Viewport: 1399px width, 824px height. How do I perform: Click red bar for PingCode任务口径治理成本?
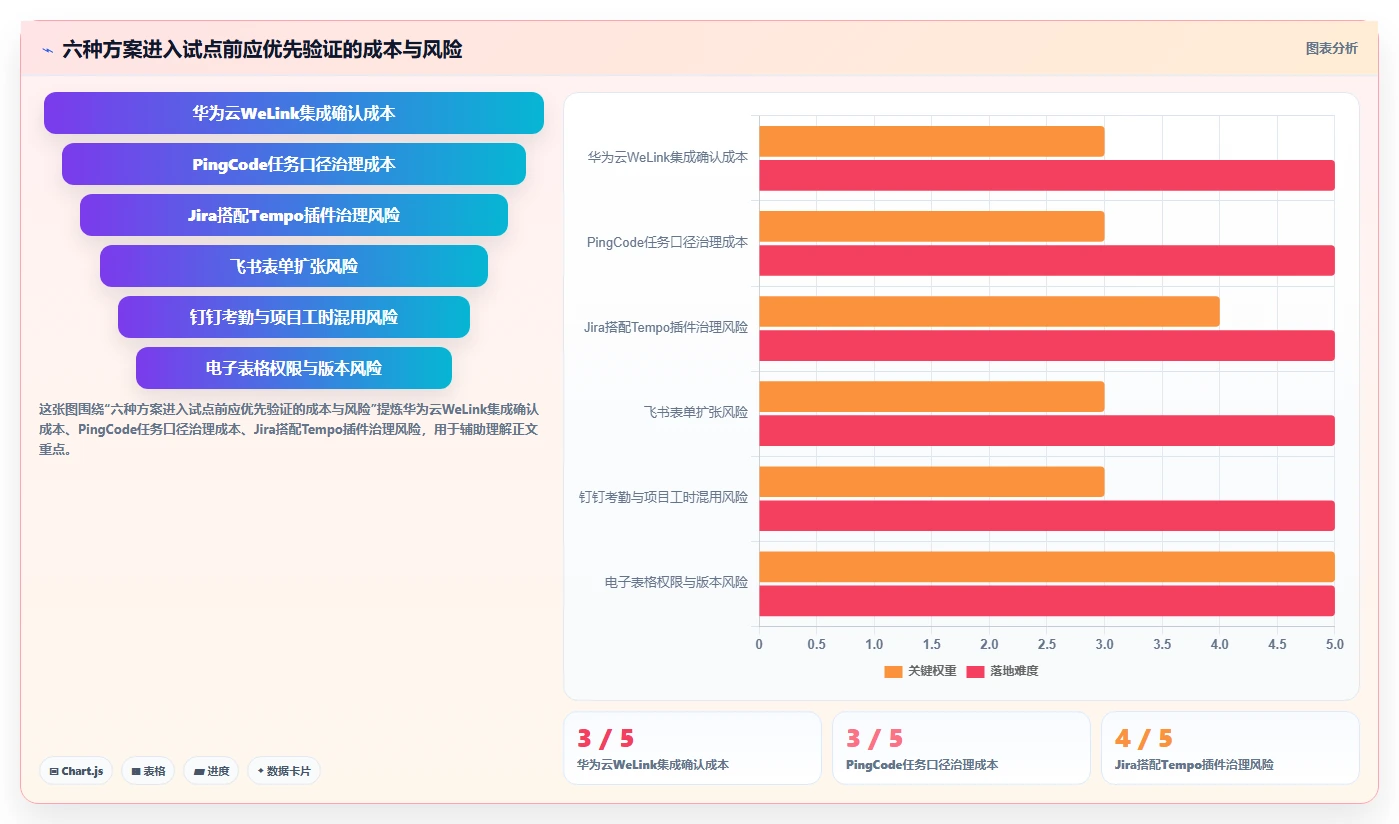click(1046, 260)
